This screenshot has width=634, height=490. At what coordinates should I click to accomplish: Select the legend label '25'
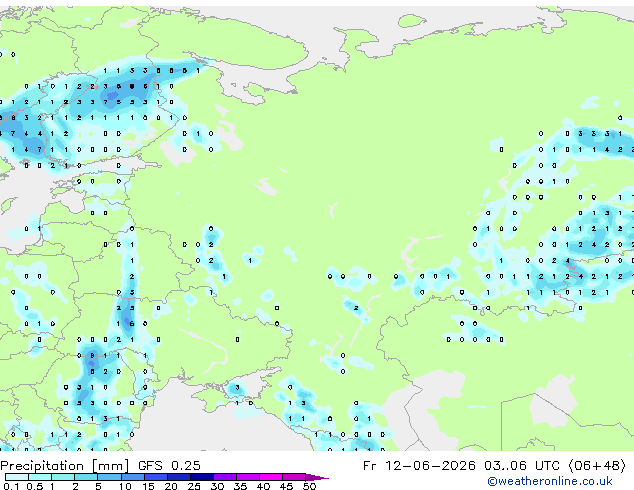pos(194,486)
